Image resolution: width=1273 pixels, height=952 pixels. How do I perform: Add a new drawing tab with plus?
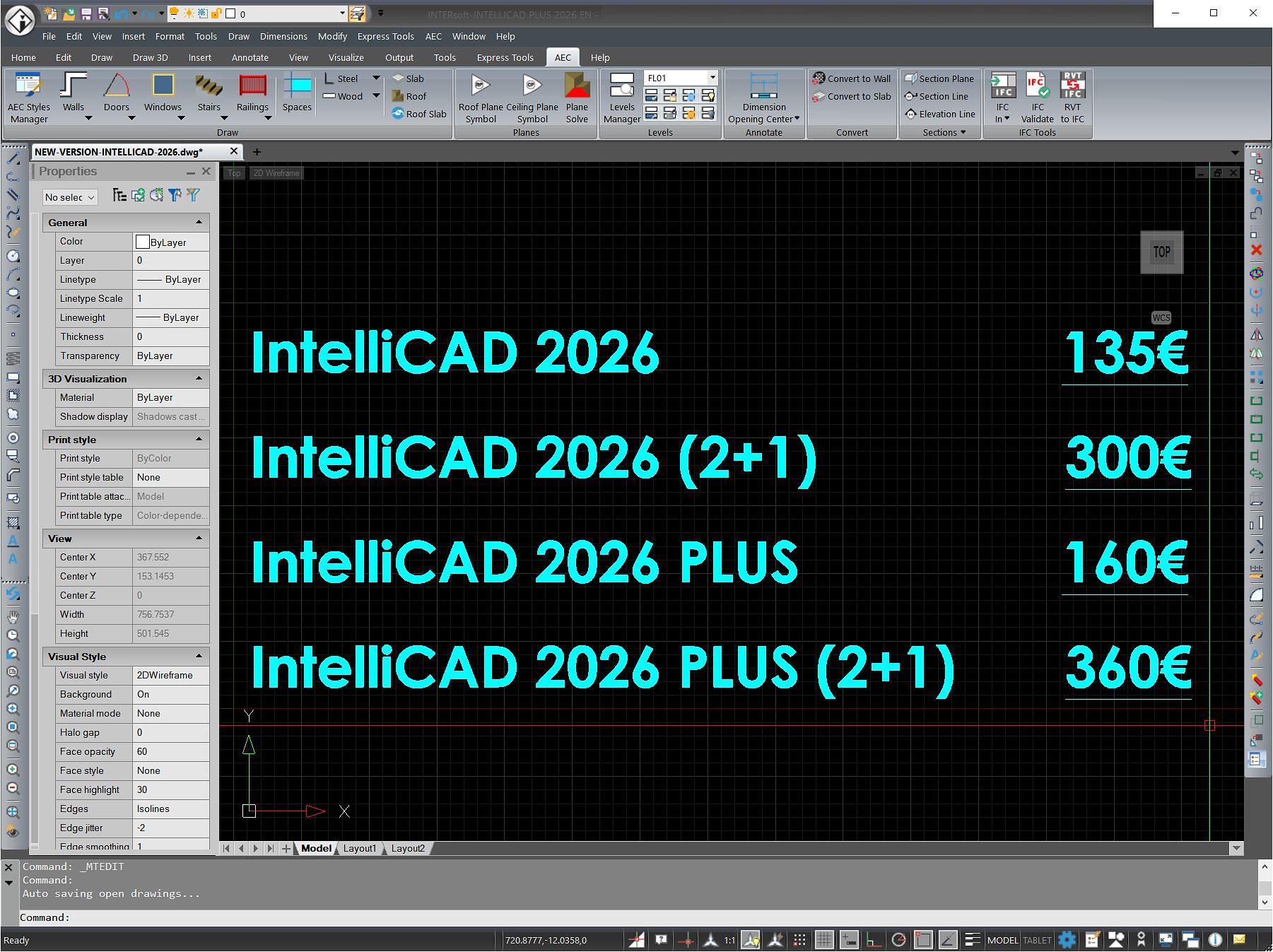tap(257, 152)
